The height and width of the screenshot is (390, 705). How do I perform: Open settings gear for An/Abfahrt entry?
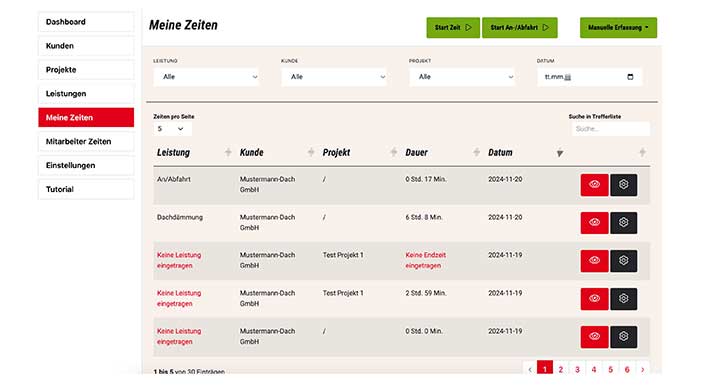point(624,184)
